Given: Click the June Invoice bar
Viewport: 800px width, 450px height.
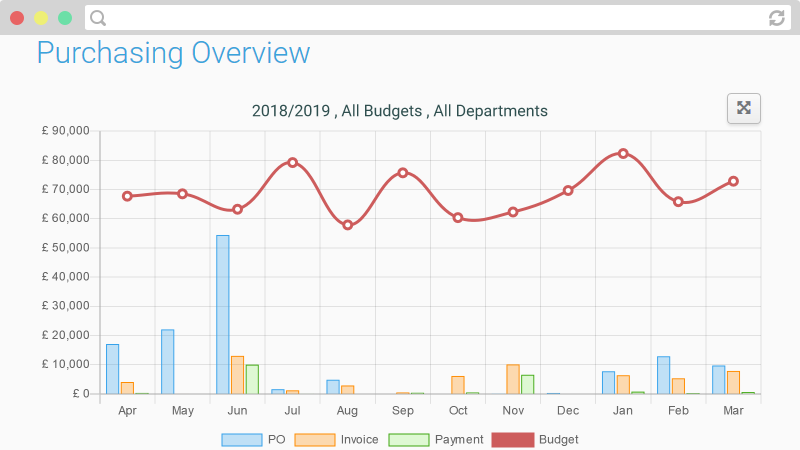Looking at the screenshot, I should click(x=237, y=375).
